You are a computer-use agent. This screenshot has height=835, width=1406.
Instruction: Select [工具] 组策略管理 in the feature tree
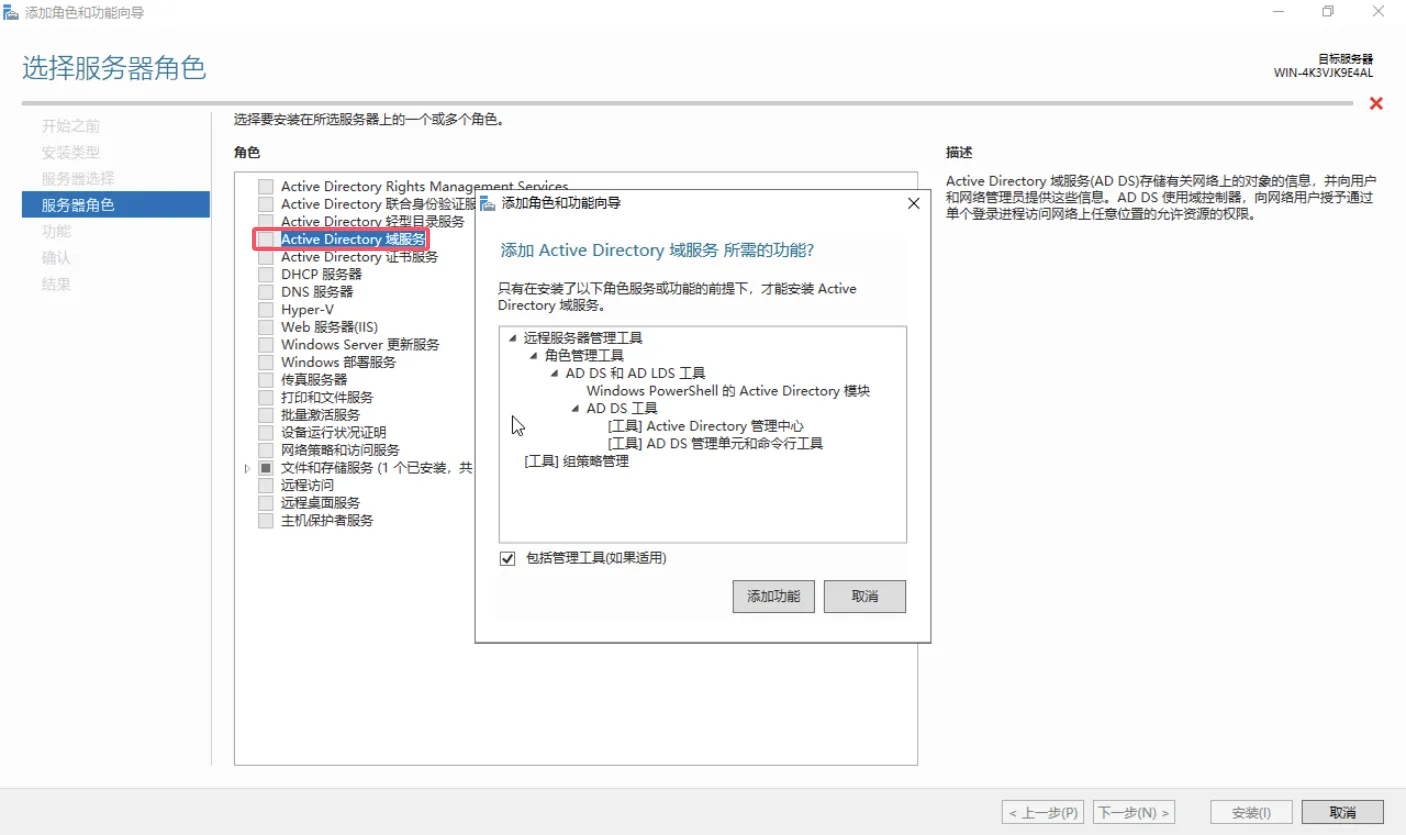pyautogui.click(x=576, y=461)
